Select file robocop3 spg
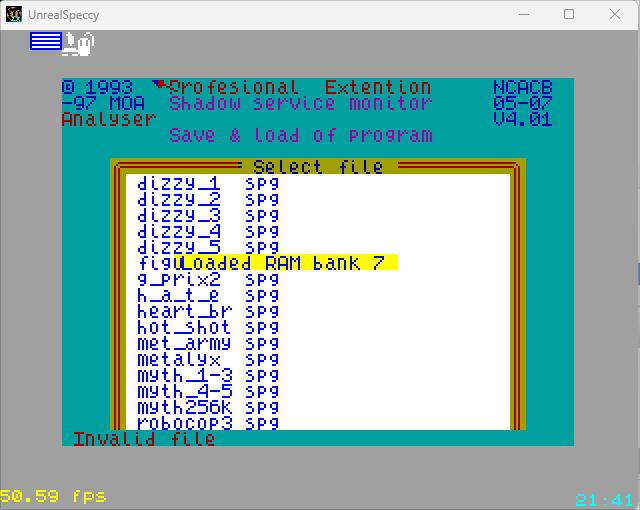 click(208, 423)
